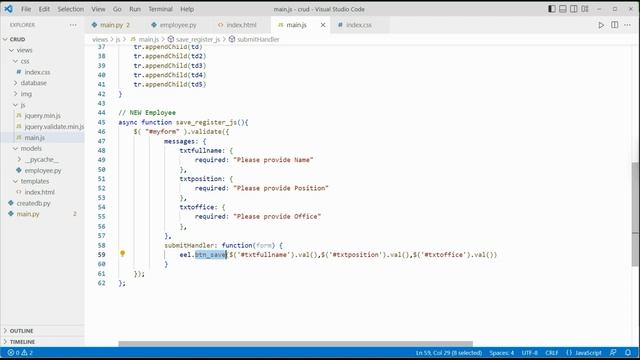
Task: Close the main.js tab
Action: coord(323,25)
